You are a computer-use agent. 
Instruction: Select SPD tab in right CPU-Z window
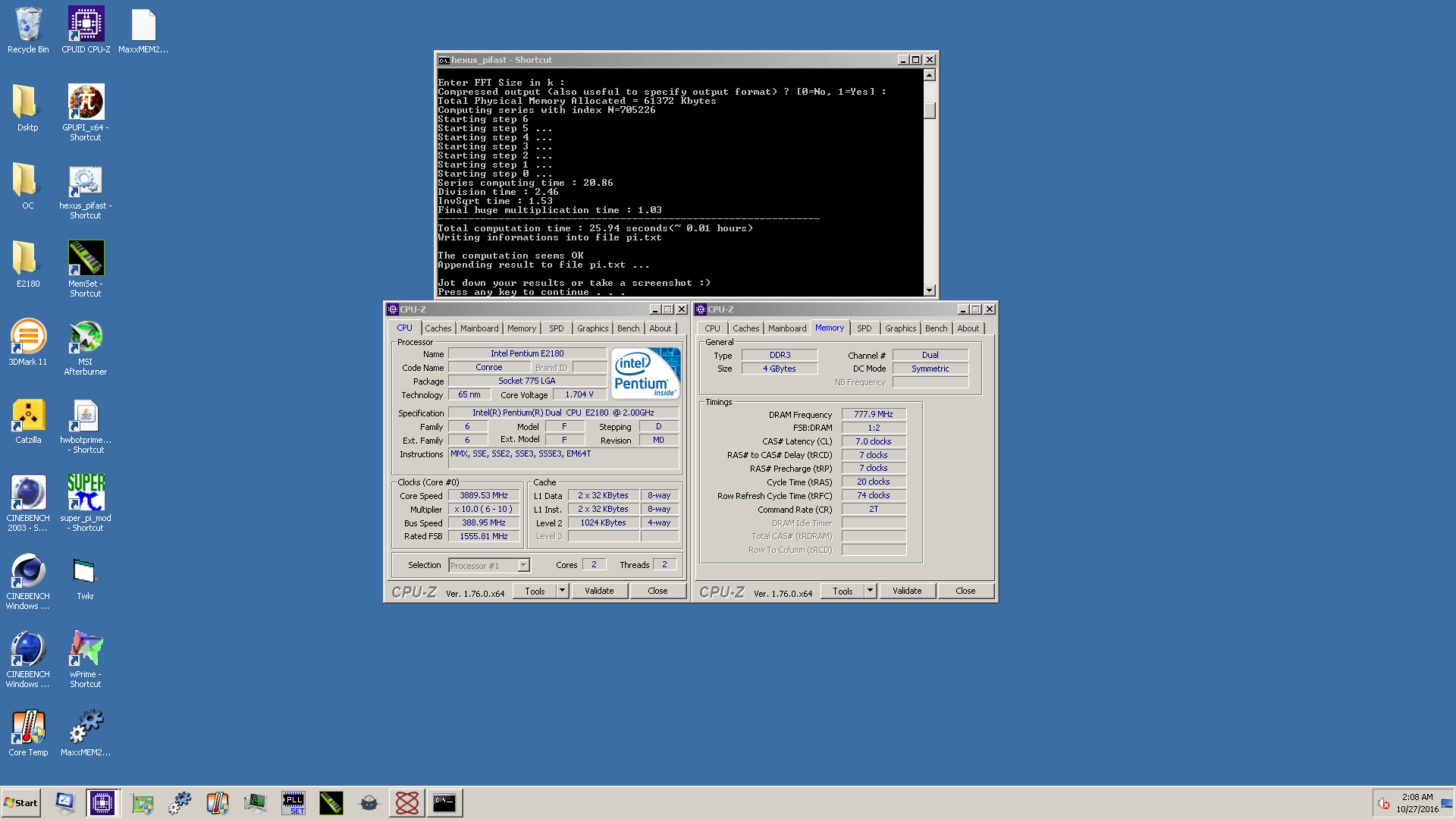coord(864,328)
